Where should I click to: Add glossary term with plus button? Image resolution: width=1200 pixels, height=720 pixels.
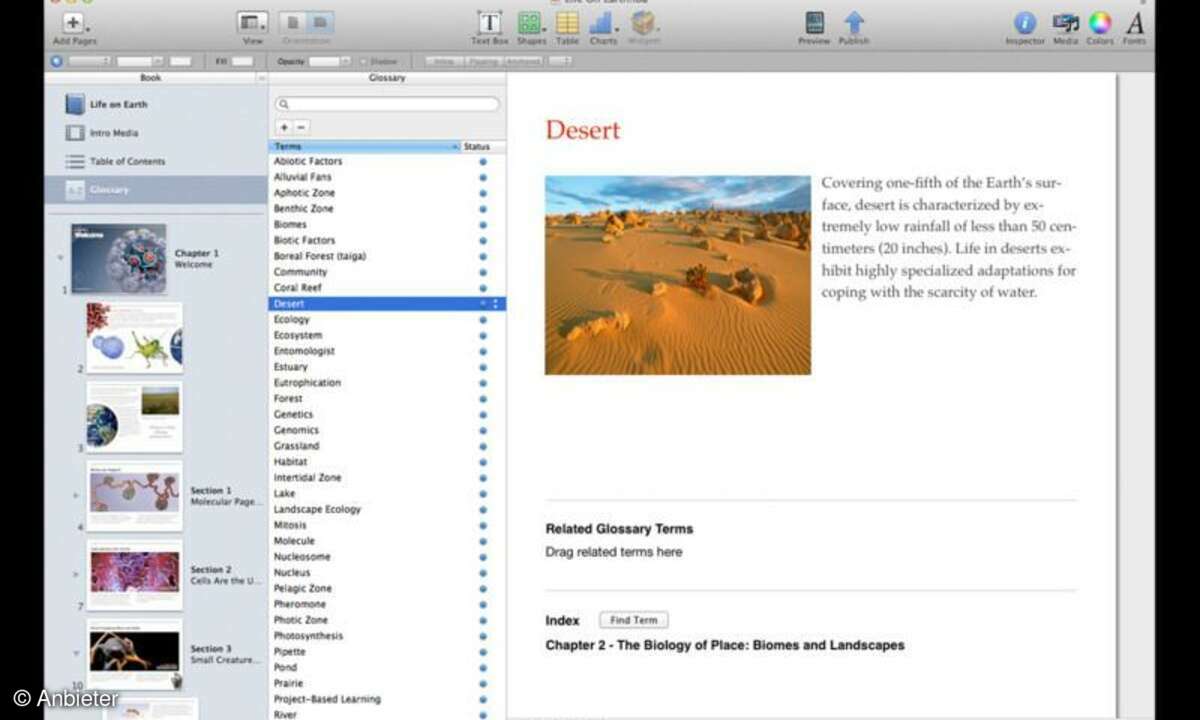coord(284,127)
